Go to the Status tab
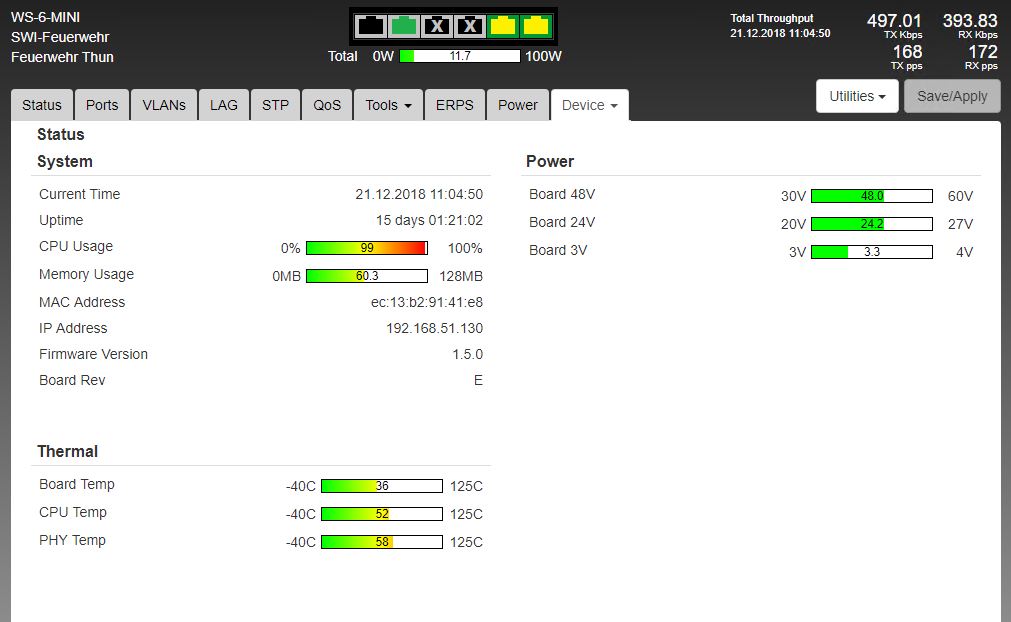This screenshot has height=622, width=1011. pyautogui.click(x=42, y=105)
